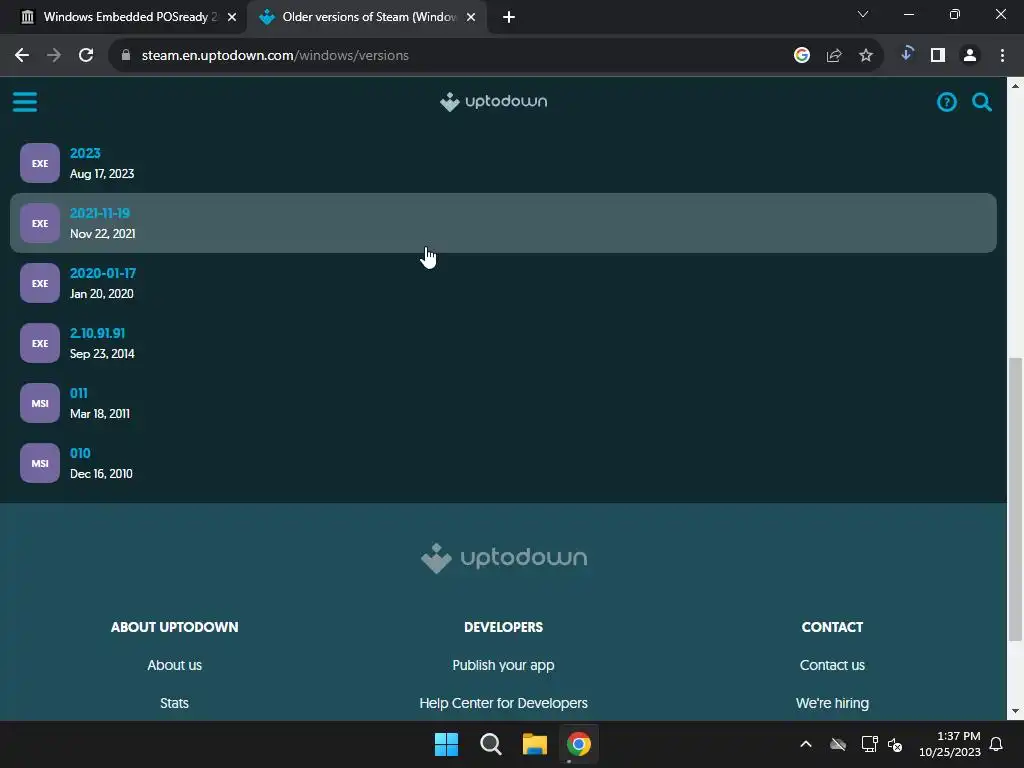Open the 010 version link

[80, 454]
